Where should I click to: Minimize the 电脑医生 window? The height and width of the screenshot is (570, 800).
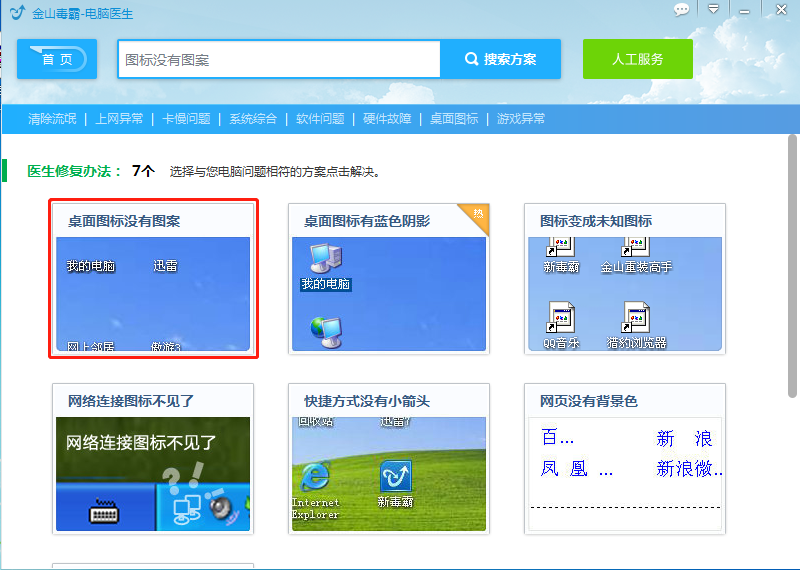(x=745, y=11)
